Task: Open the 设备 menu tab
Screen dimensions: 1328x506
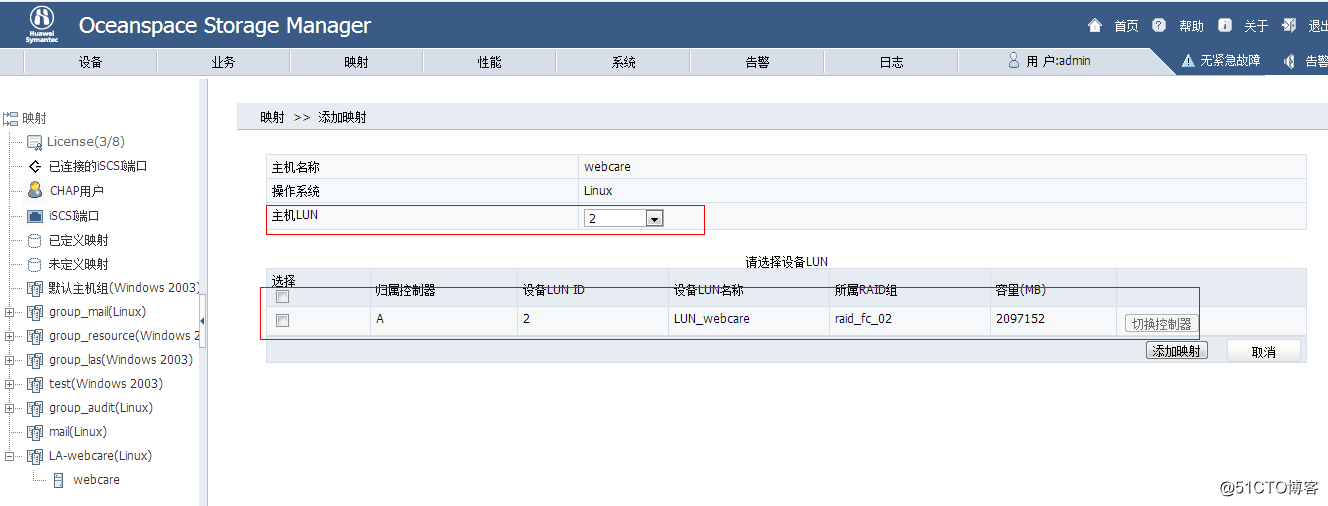Action: pyautogui.click(x=90, y=62)
